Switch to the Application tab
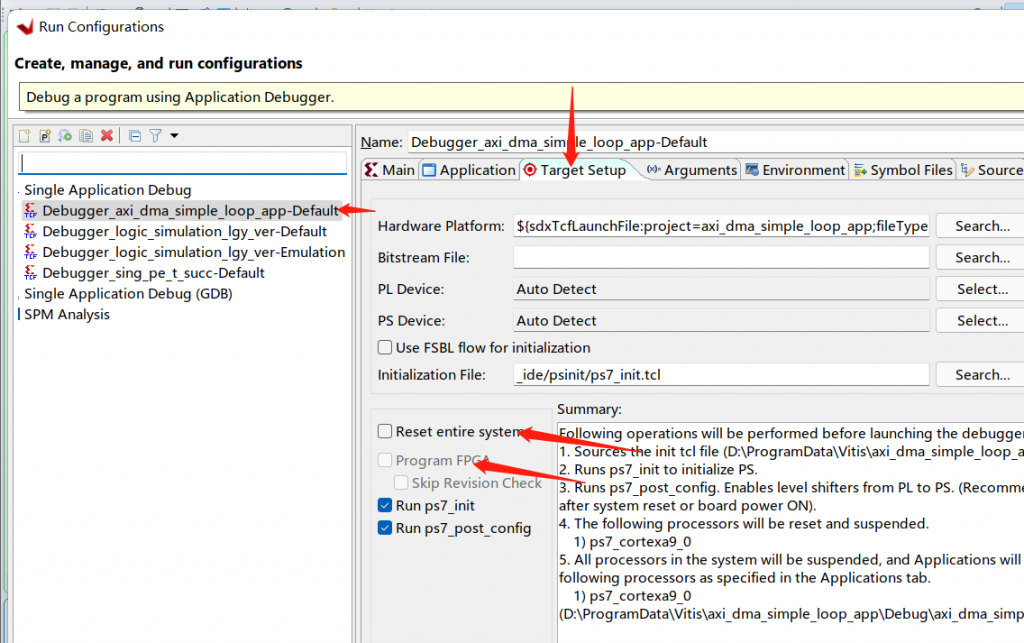Screen dimensions: 1024x643 click(468, 170)
